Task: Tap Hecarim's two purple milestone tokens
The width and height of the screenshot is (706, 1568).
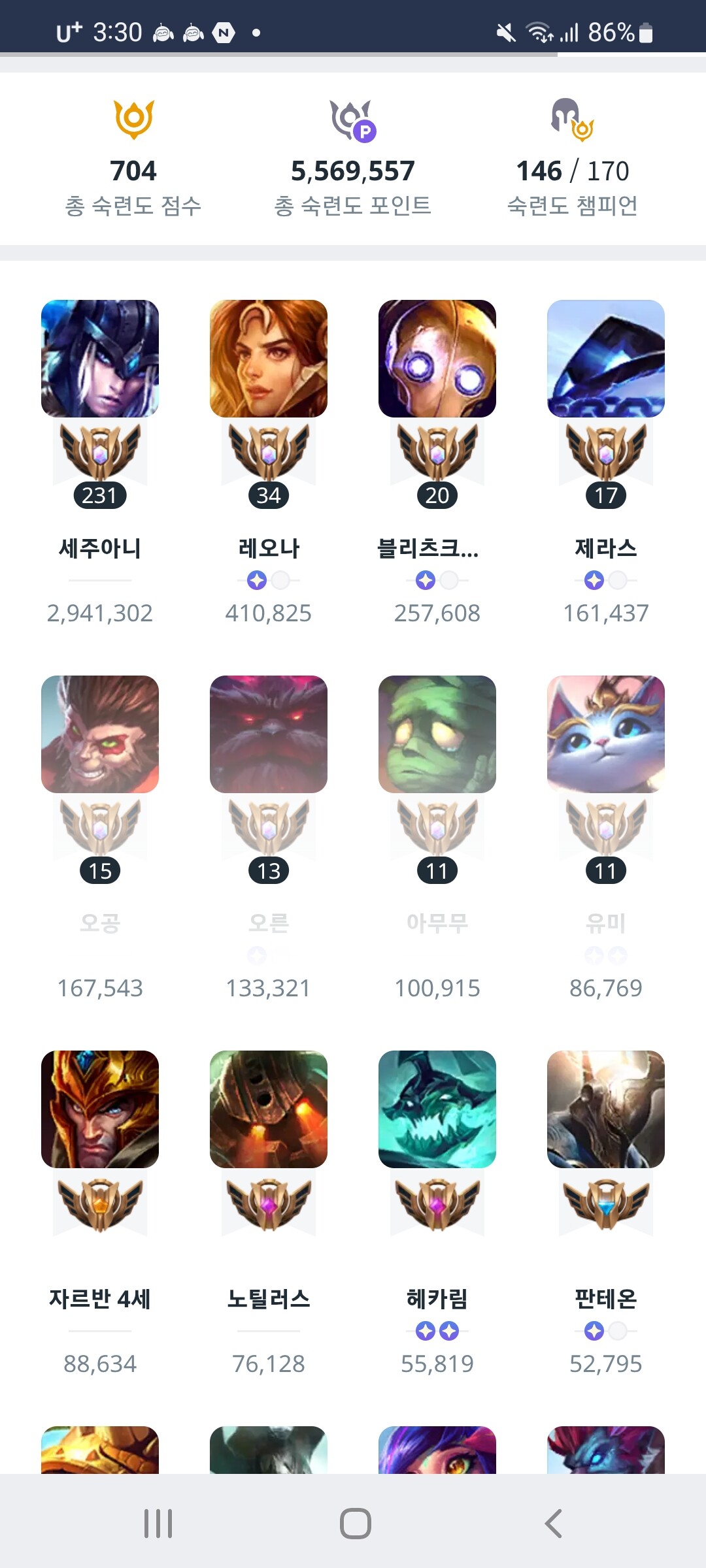Action: [x=437, y=1331]
